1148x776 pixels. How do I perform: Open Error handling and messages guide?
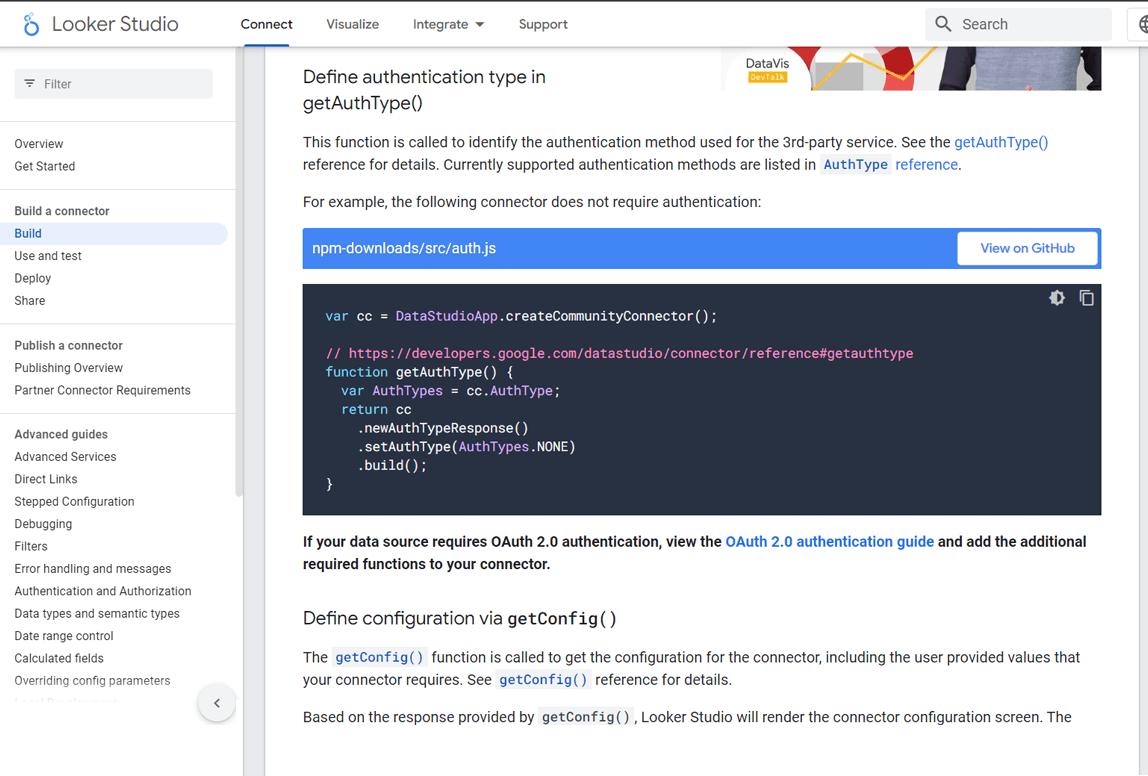[x=93, y=569]
